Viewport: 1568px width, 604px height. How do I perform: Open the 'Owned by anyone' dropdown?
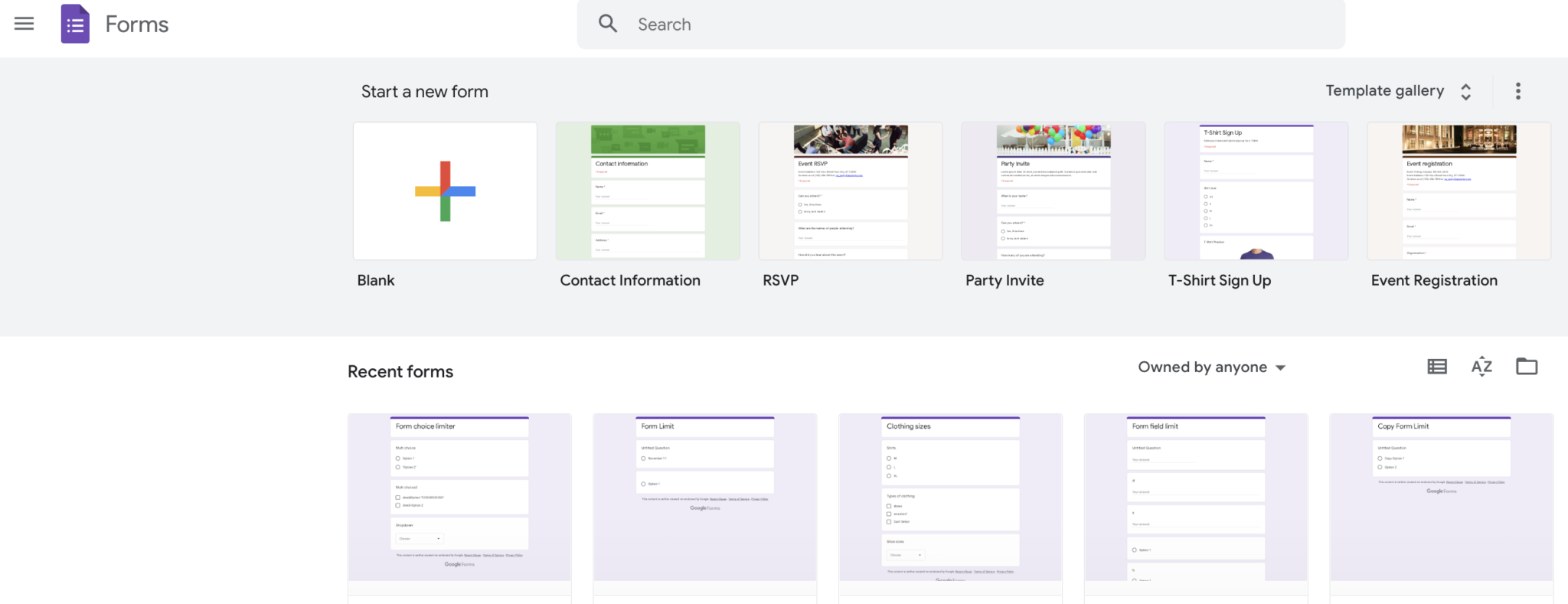tap(1211, 367)
